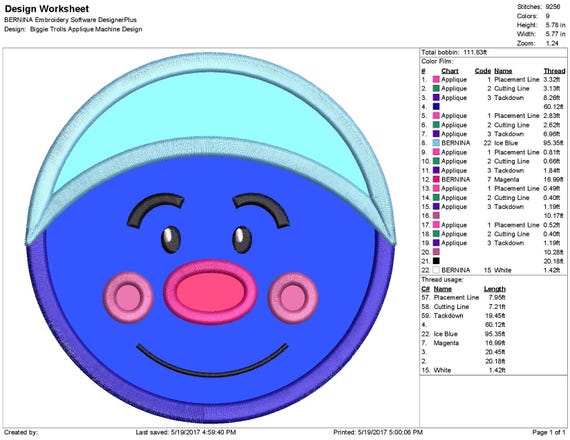
Task: Click the thread value '95.35ft' in Color Film row 8
Action: [553, 143]
